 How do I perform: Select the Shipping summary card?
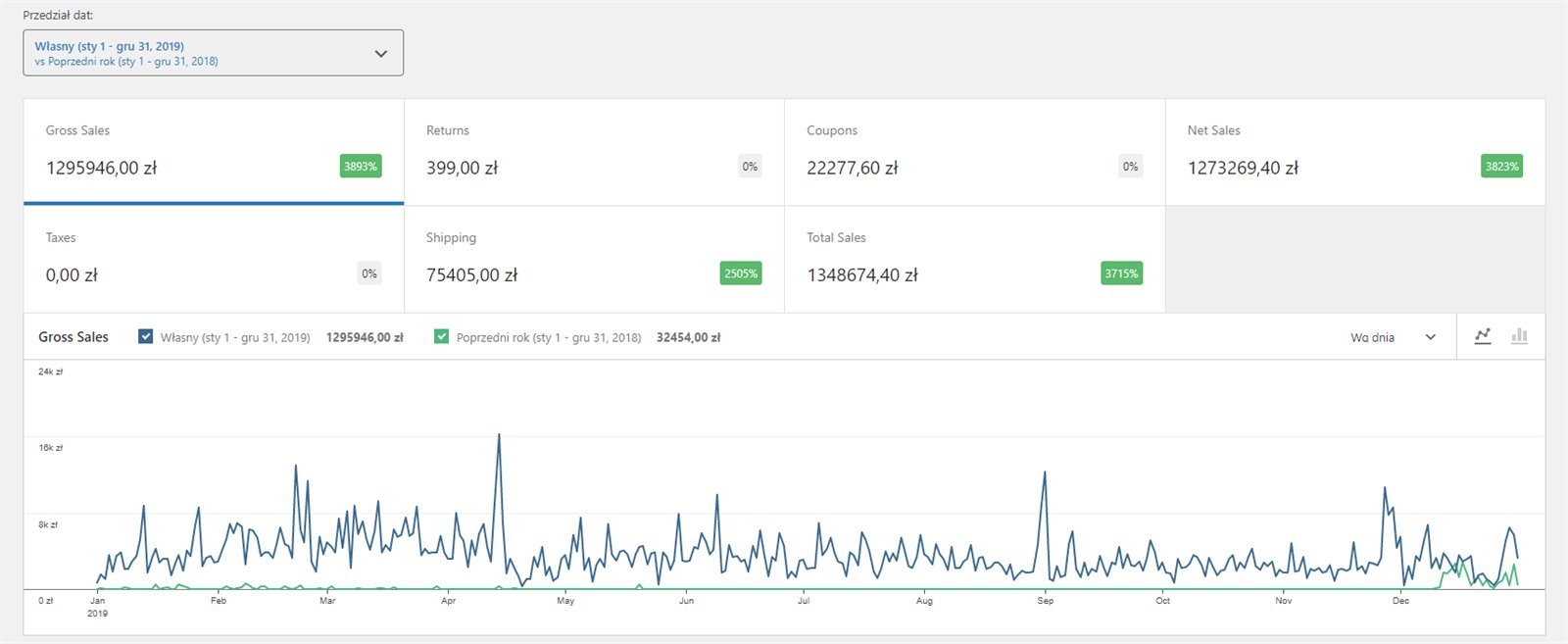pyautogui.click(x=594, y=259)
